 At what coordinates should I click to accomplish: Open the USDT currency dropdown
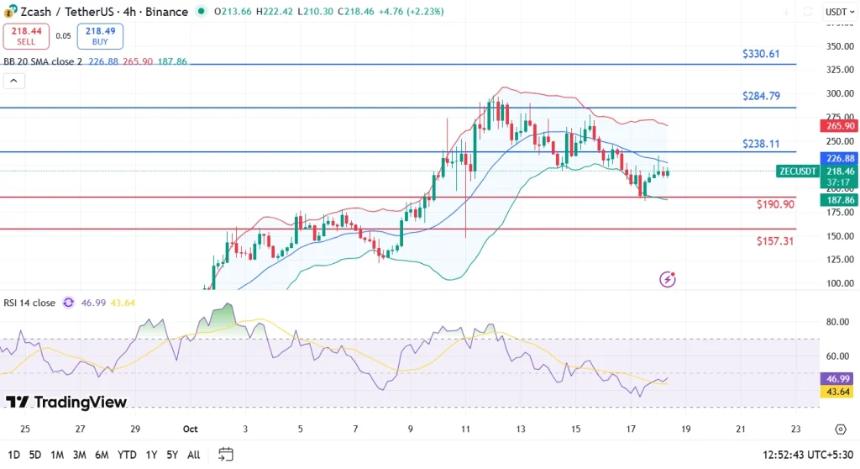tap(838, 12)
